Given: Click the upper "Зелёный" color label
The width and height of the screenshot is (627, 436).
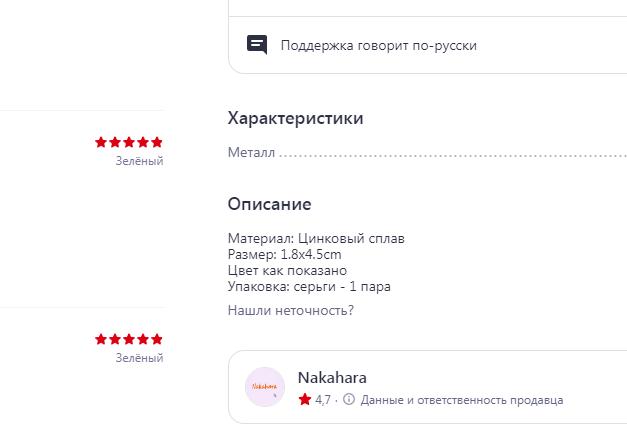Looking at the screenshot, I should (139, 161).
